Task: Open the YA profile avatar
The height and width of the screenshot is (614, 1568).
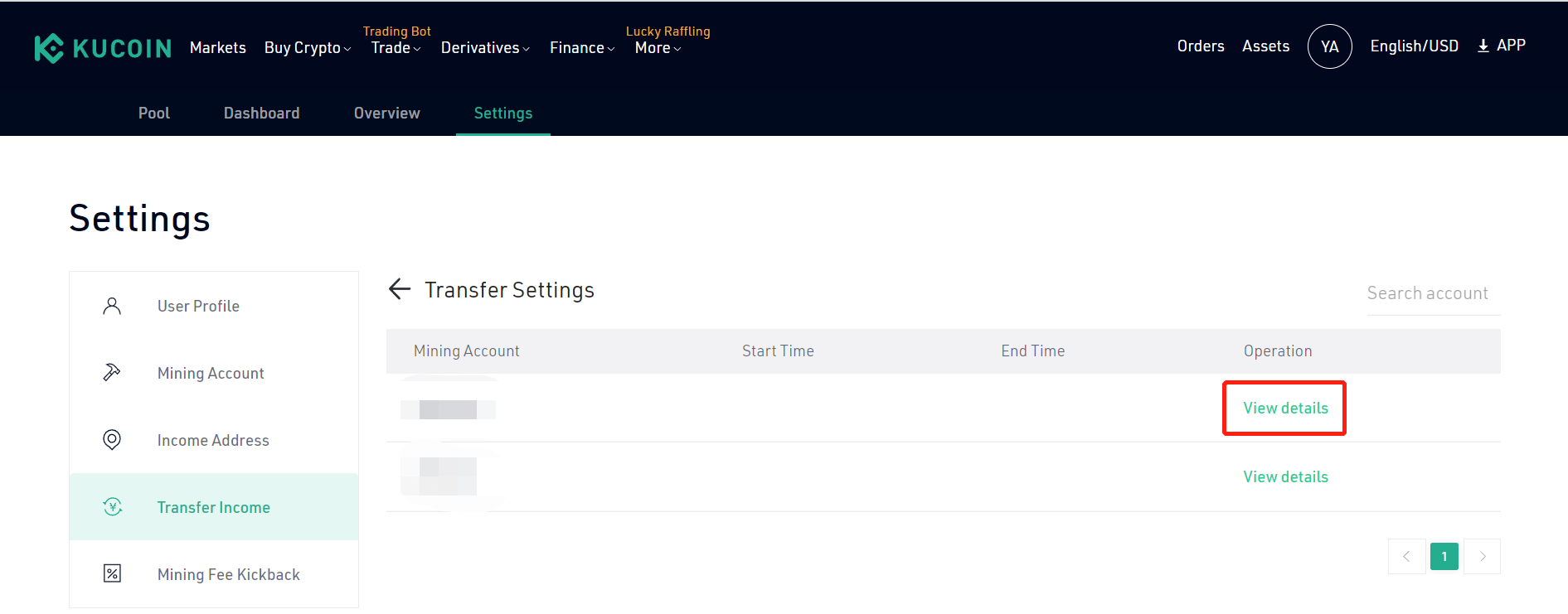Action: [x=1330, y=46]
